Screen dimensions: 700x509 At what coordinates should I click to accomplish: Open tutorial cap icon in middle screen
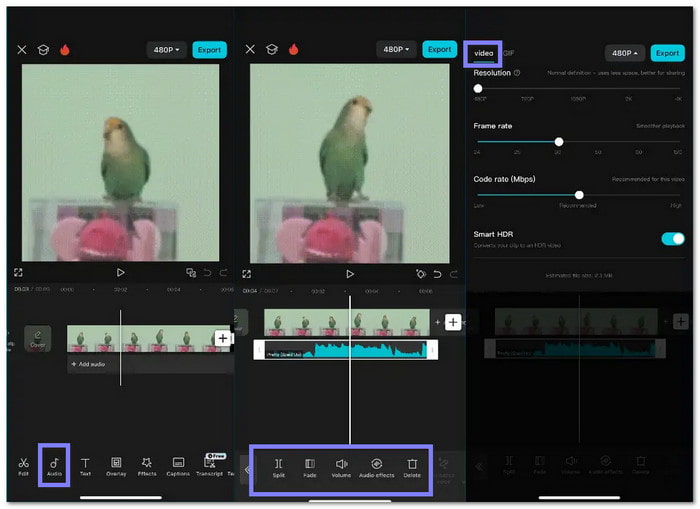click(272, 49)
